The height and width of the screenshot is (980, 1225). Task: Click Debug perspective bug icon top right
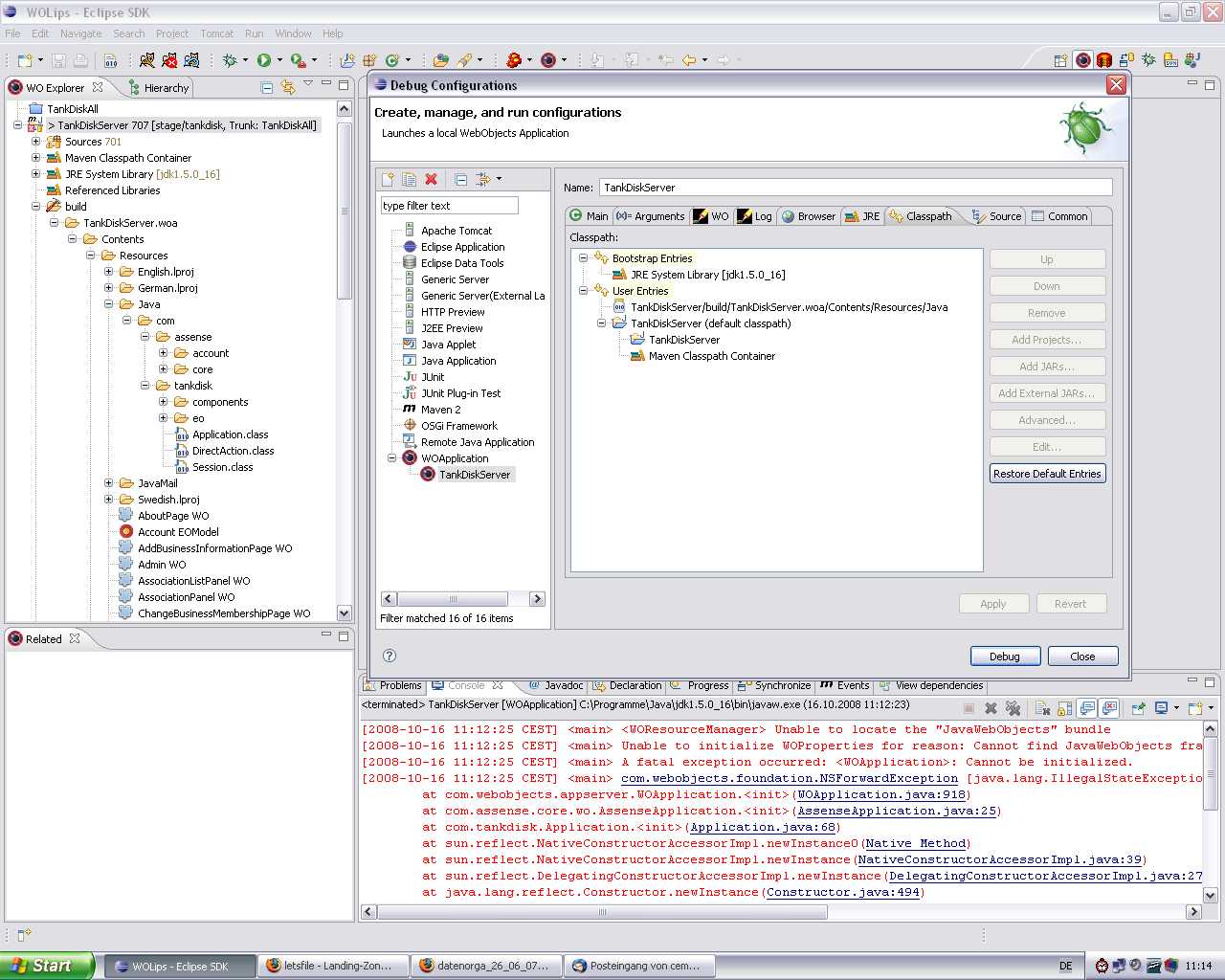pos(1148,60)
